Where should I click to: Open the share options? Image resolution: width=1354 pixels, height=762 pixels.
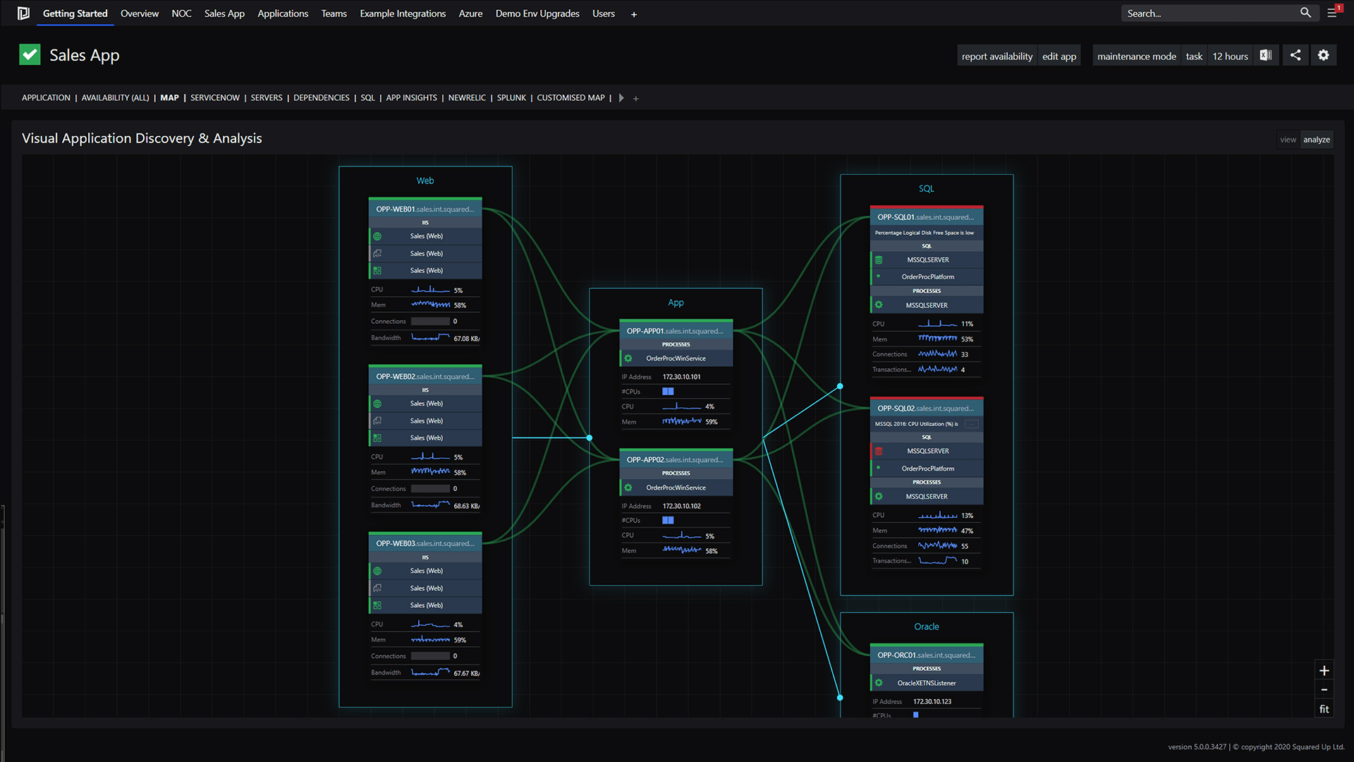pyautogui.click(x=1295, y=55)
